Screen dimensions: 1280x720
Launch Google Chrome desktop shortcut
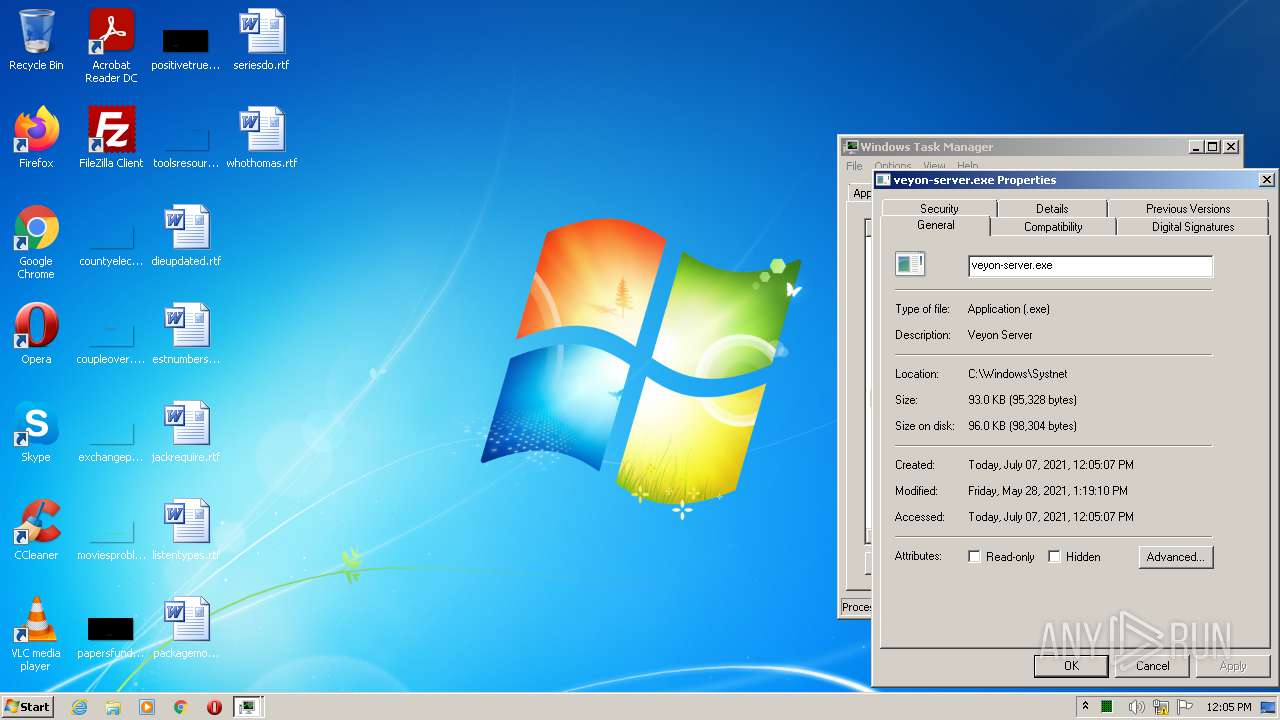click(36, 242)
